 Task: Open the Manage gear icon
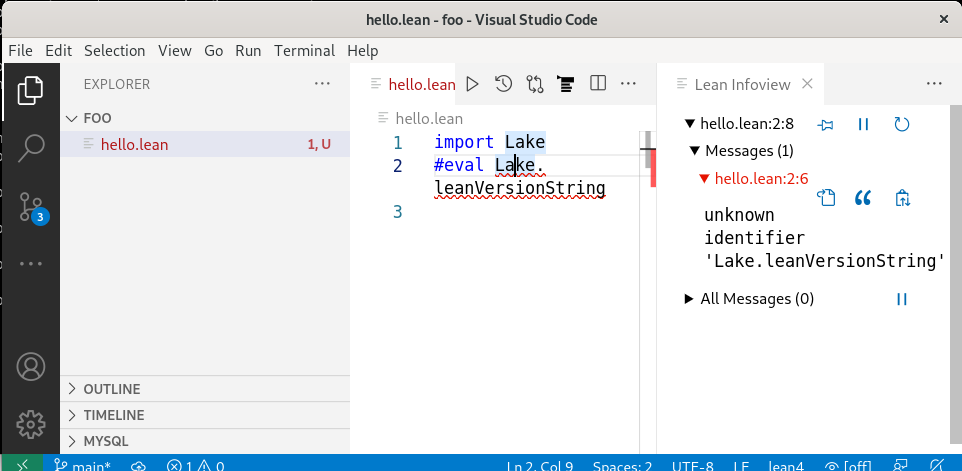click(30, 424)
